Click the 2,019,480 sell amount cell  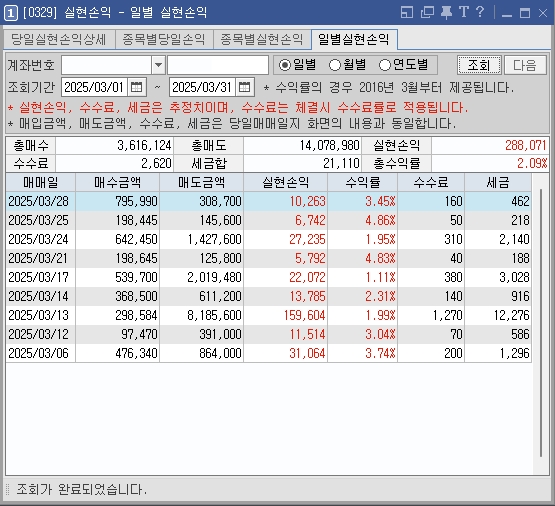(201, 277)
